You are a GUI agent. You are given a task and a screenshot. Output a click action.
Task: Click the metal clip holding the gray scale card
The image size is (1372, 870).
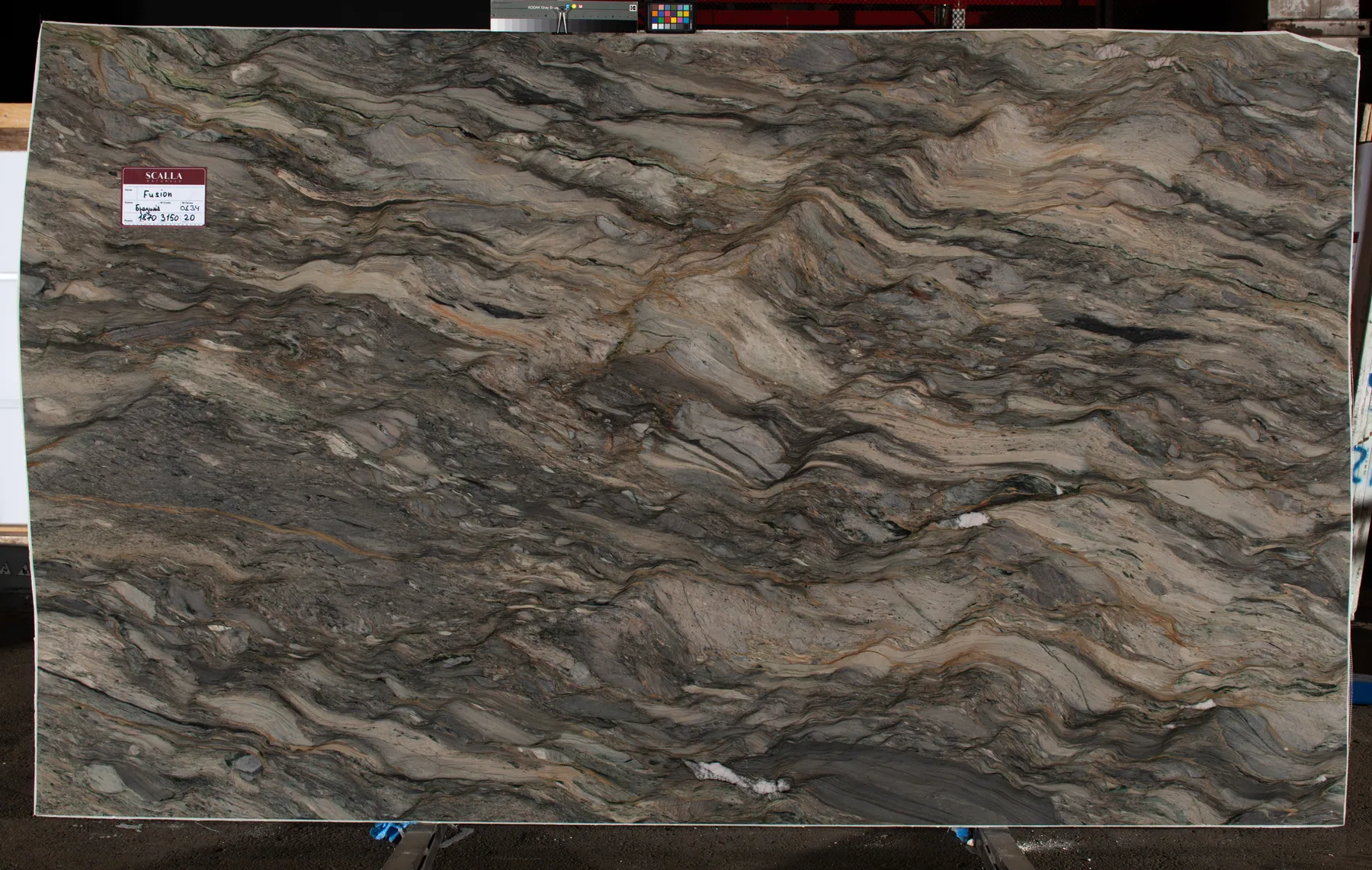tap(562, 19)
